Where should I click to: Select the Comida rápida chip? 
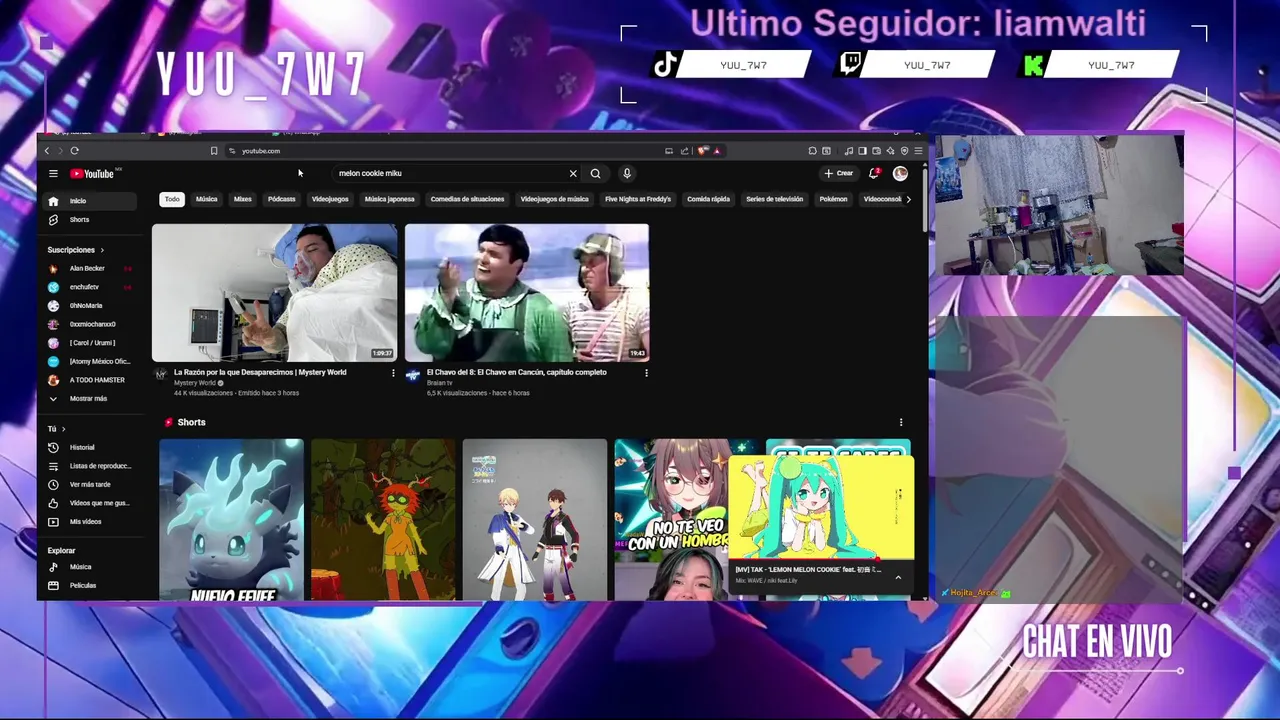(x=708, y=199)
